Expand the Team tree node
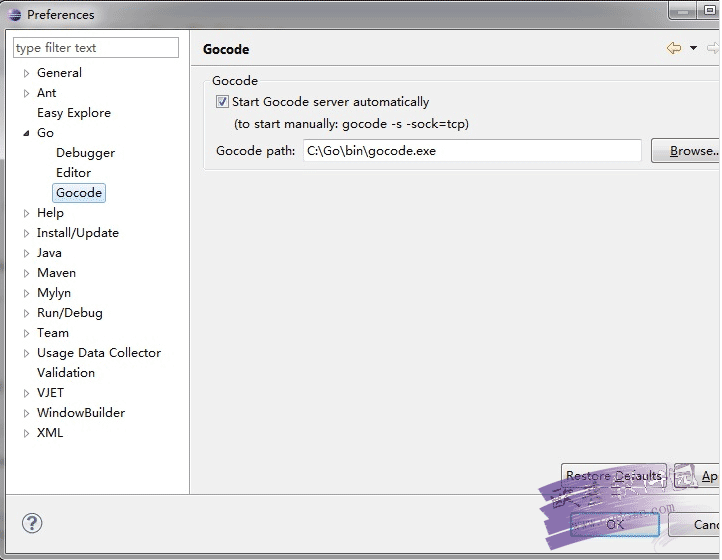The height and width of the screenshot is (560, 722). point(26,333)
